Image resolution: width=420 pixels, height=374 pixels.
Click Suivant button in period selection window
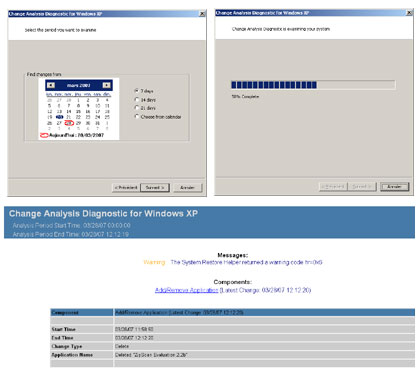coord(155,188)
